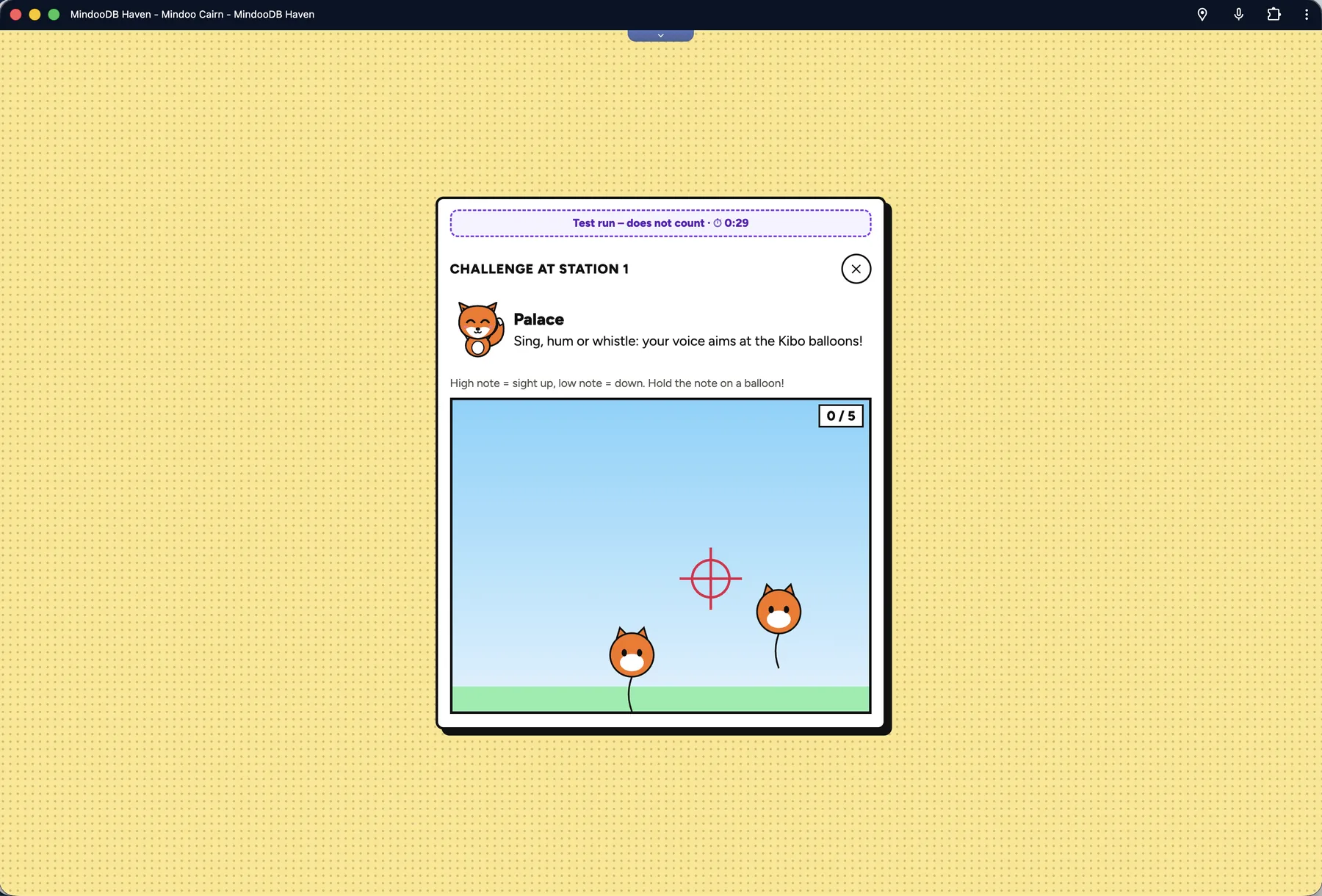Pop the fox balloon near the grass
The width and height of the screenshot is (1322, 896).
pos(632,653)
